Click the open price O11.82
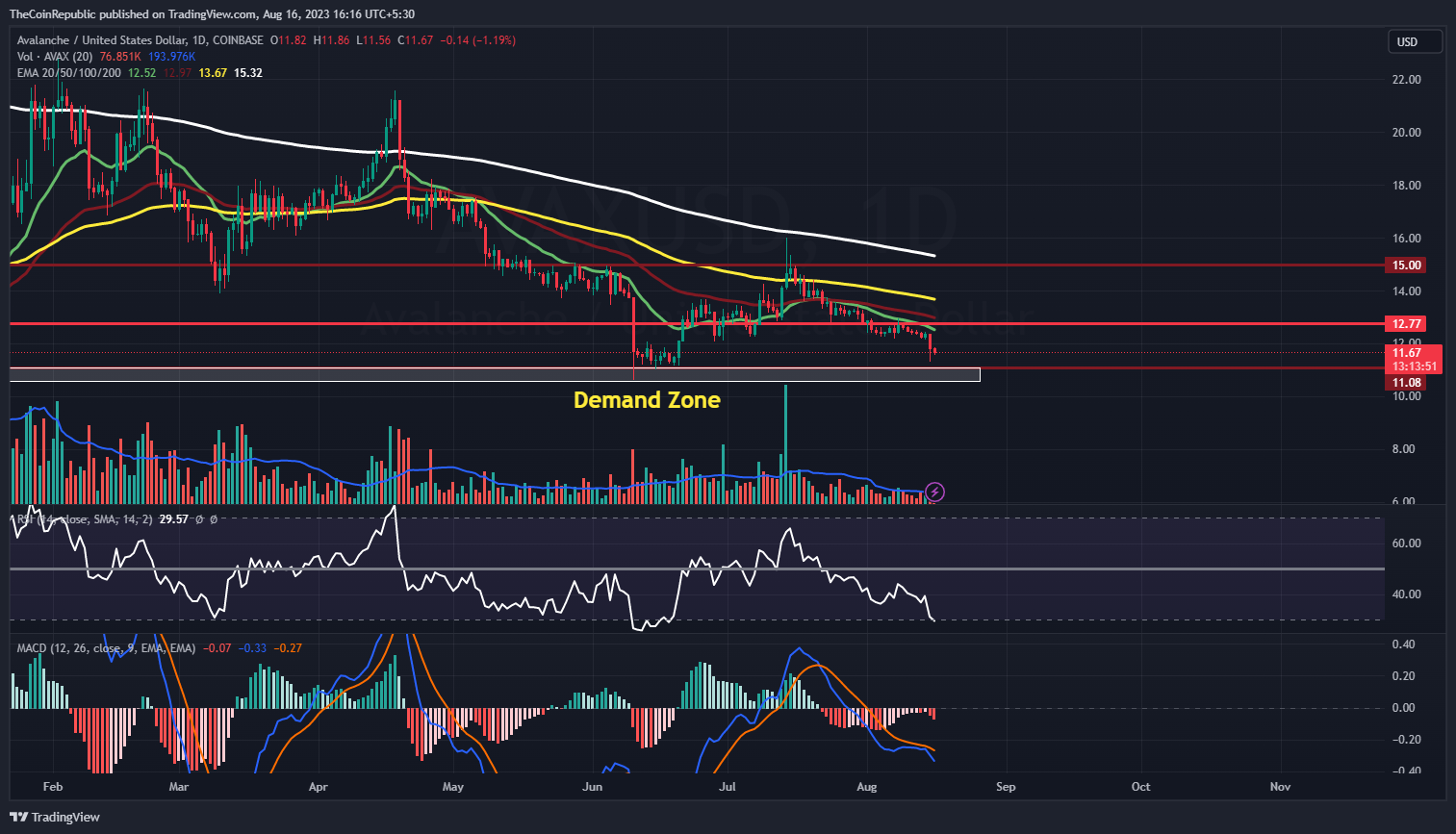This screenshot has height=834, width=1456. (289, 40)
